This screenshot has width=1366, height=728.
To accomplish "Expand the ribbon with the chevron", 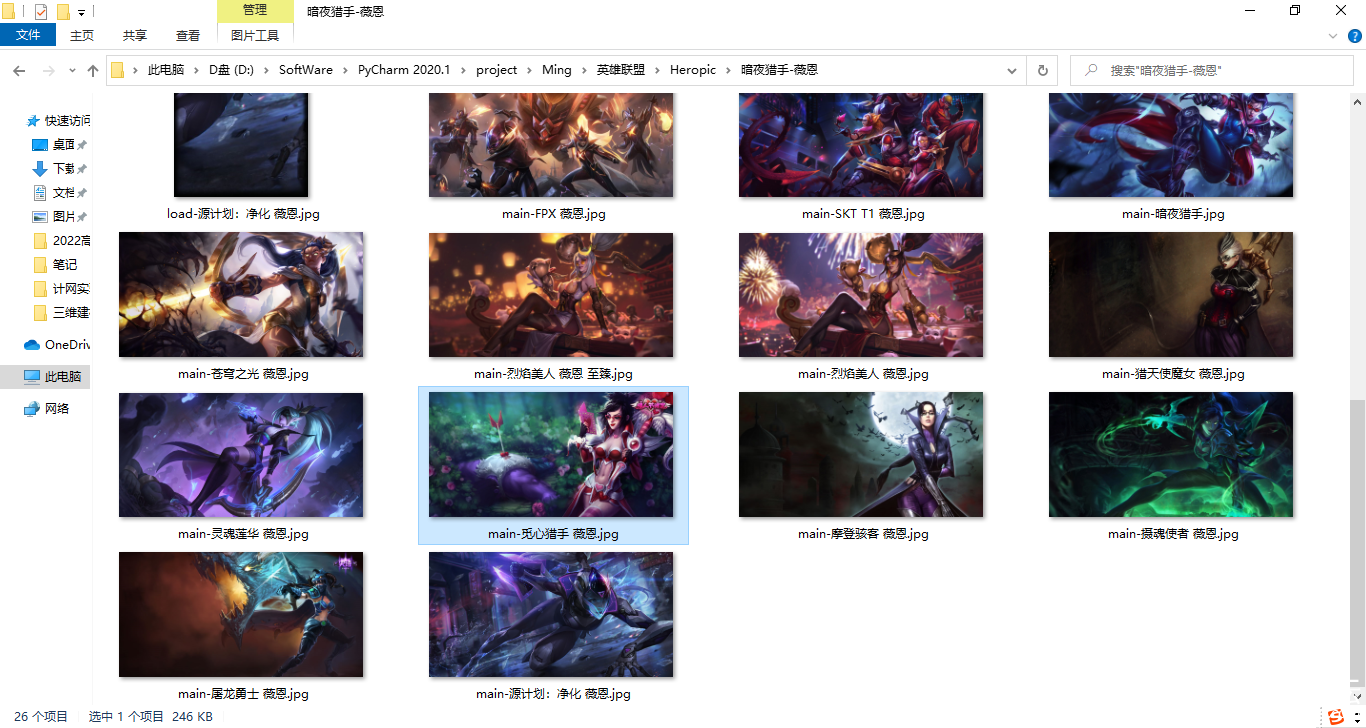I will tap(1333, 35).
